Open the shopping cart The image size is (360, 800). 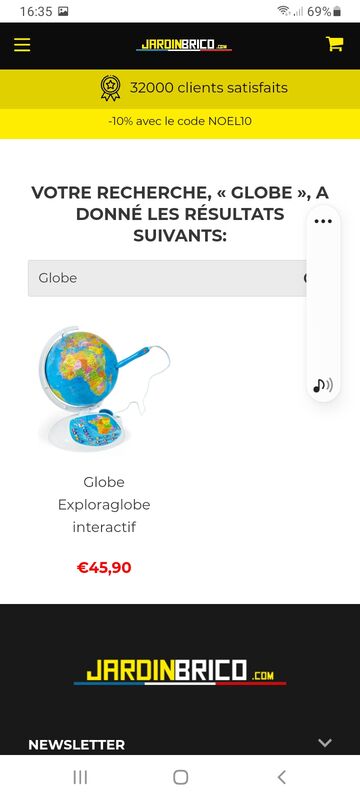pyautogui.click(x=335, y=44)
